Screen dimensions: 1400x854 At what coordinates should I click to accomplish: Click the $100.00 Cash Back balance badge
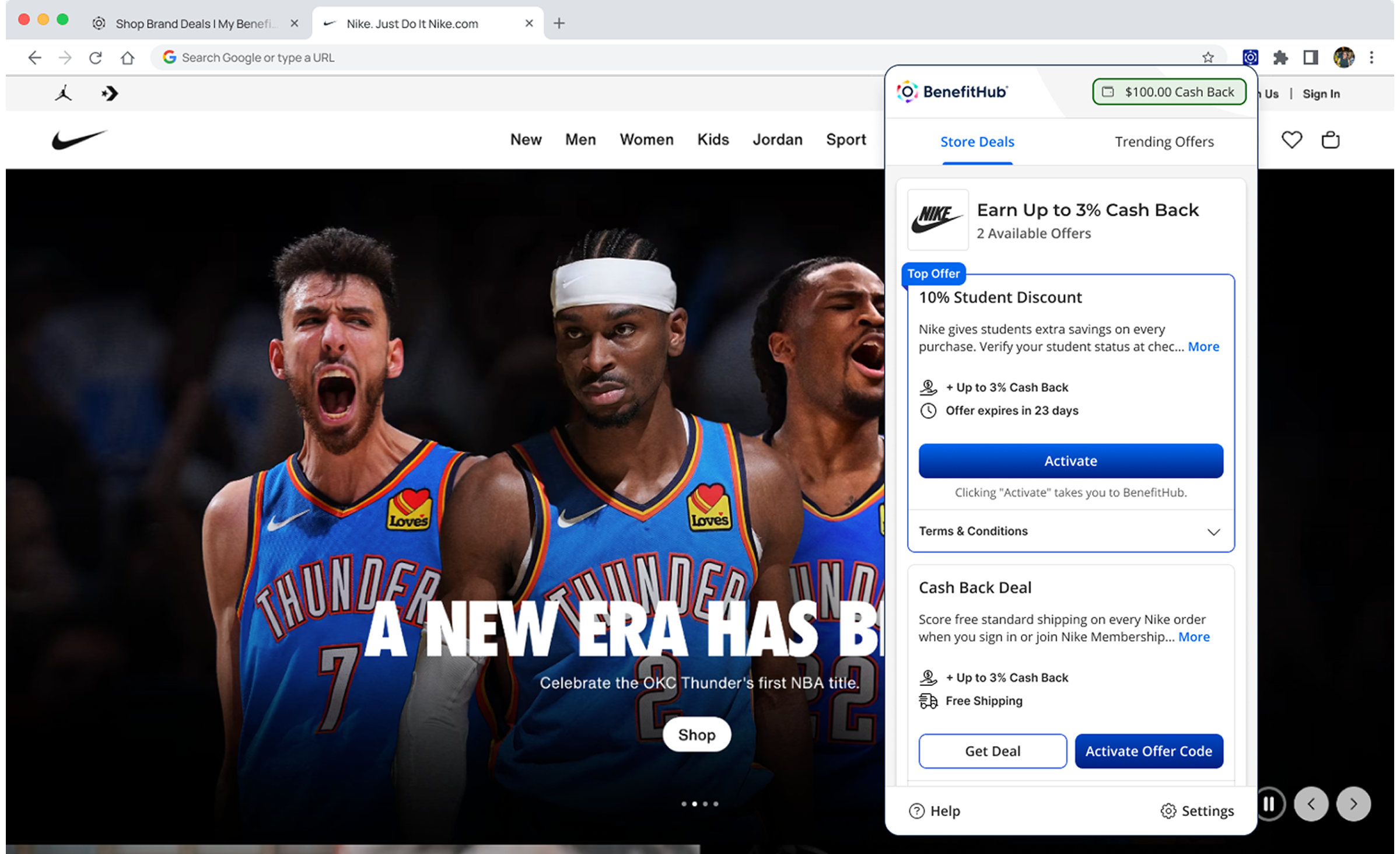(1169, 92)
